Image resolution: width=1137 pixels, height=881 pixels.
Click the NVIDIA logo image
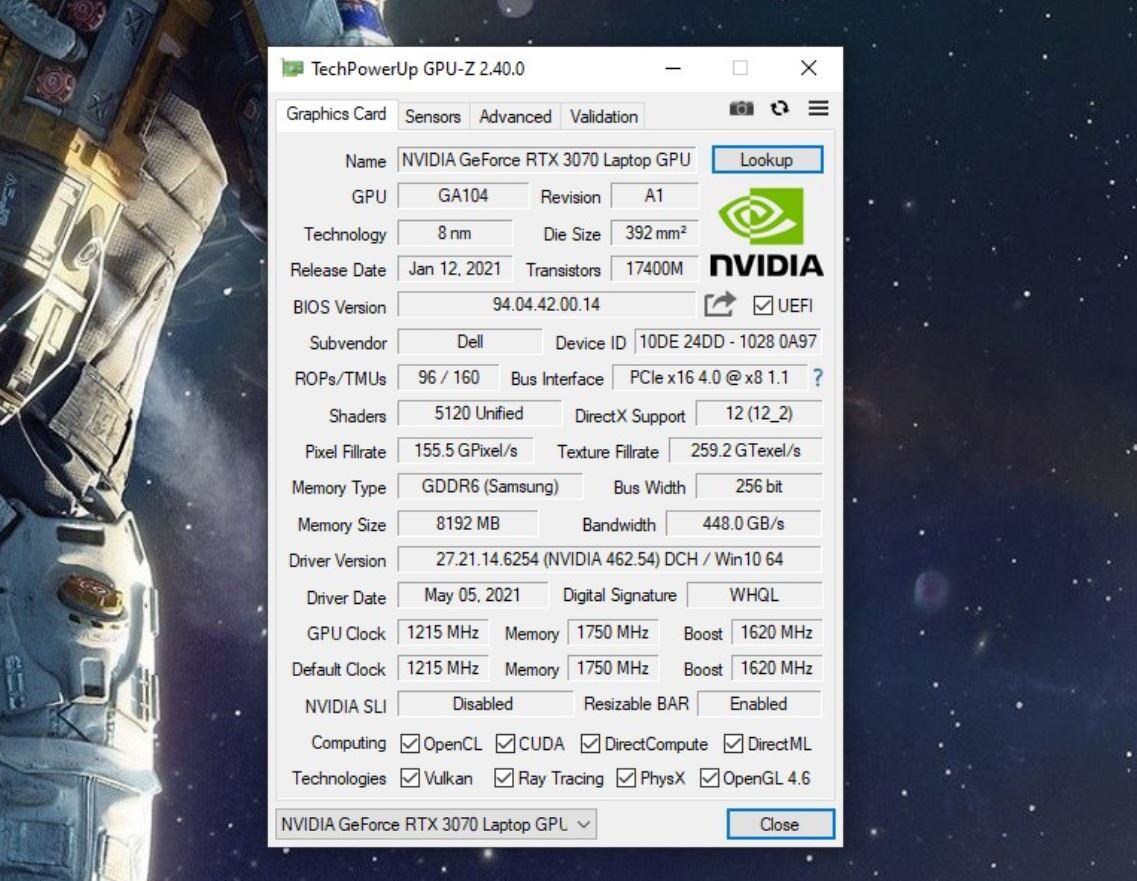click(766, 232)
